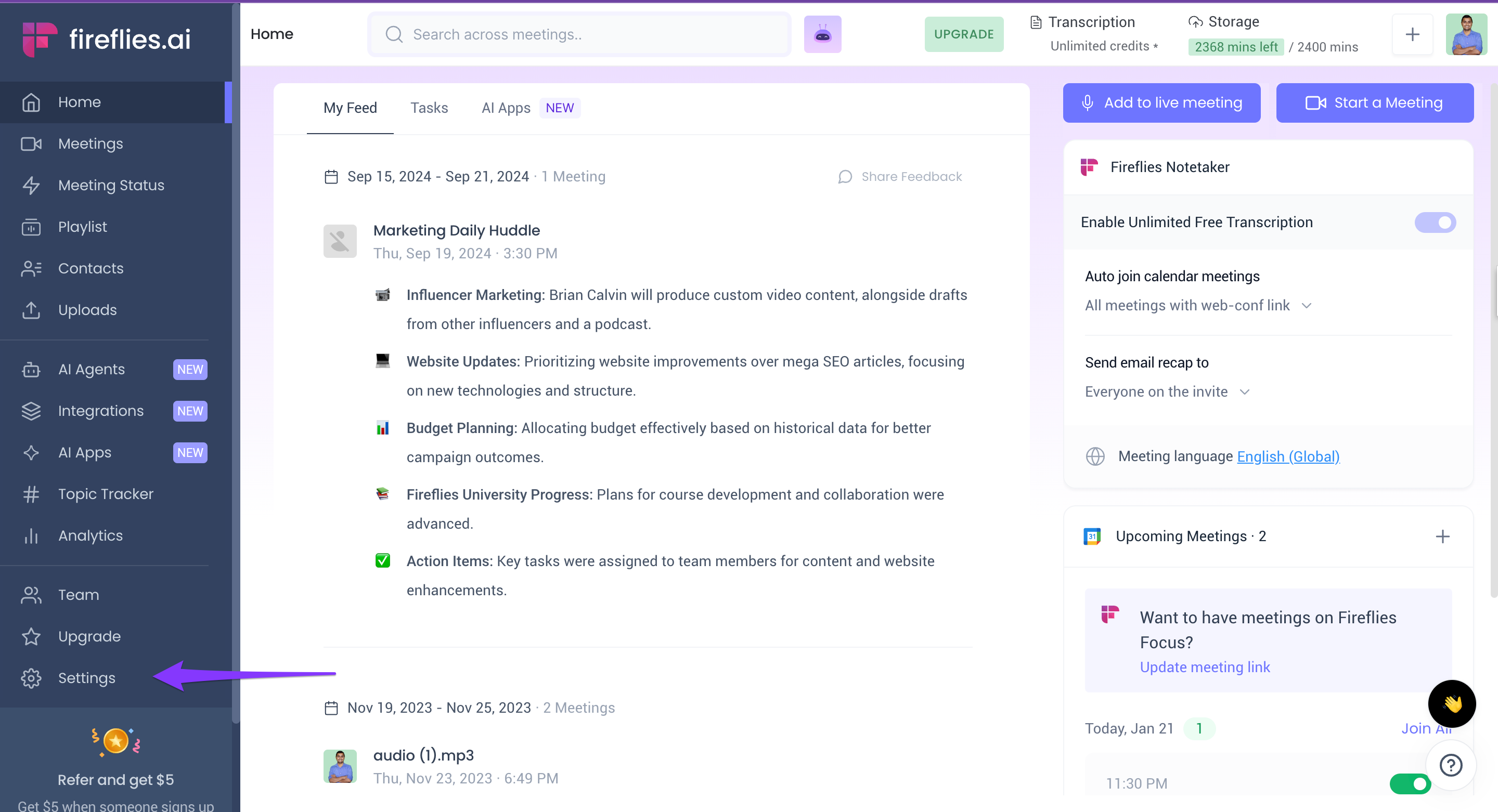Open Playlist from the sidebar

[x=82, y=227]
